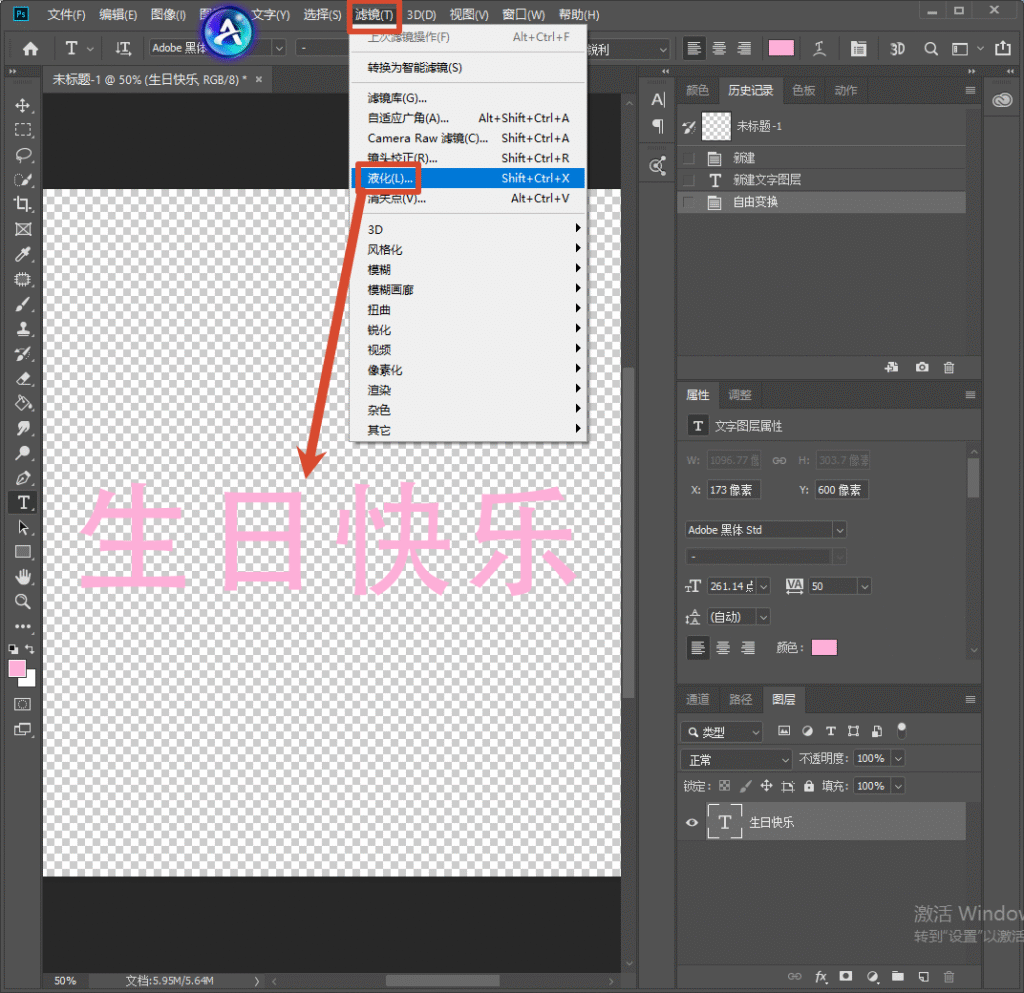Add layer mask icon
The image size is (1024, 993).
846,977
